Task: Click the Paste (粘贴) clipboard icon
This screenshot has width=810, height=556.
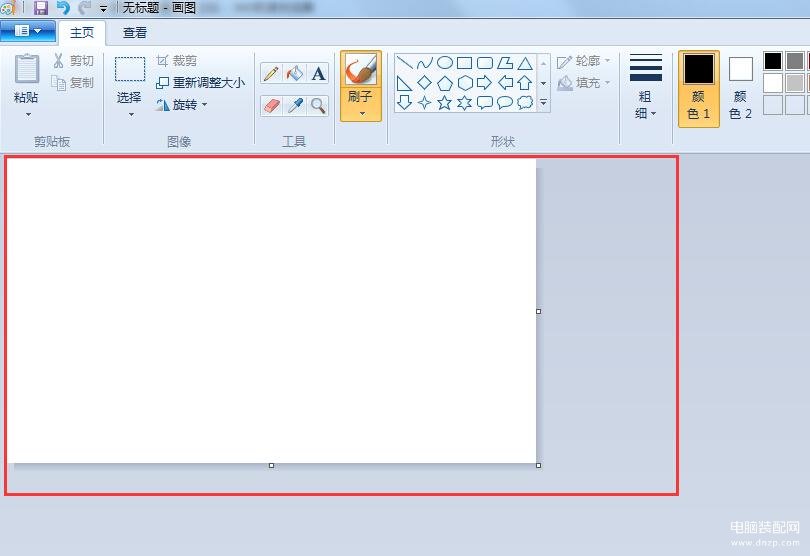Action: pyautogui.click(x=26, y=69)
